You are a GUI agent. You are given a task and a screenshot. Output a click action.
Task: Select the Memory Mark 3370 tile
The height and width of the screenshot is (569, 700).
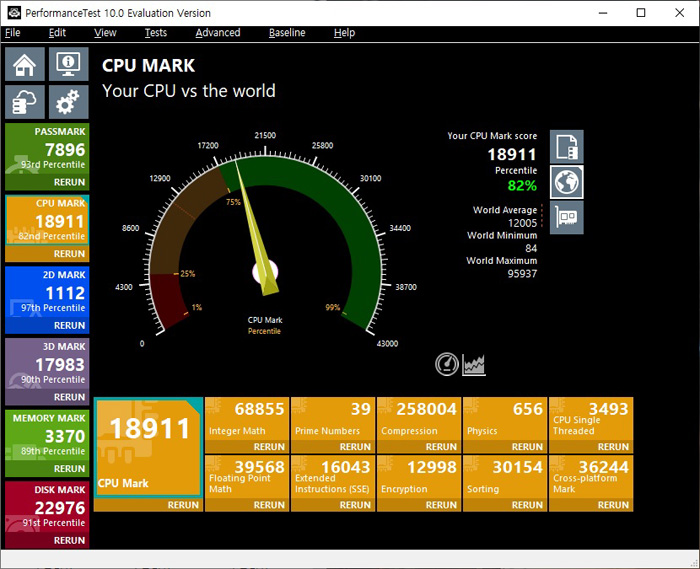(x=47, y=436)
